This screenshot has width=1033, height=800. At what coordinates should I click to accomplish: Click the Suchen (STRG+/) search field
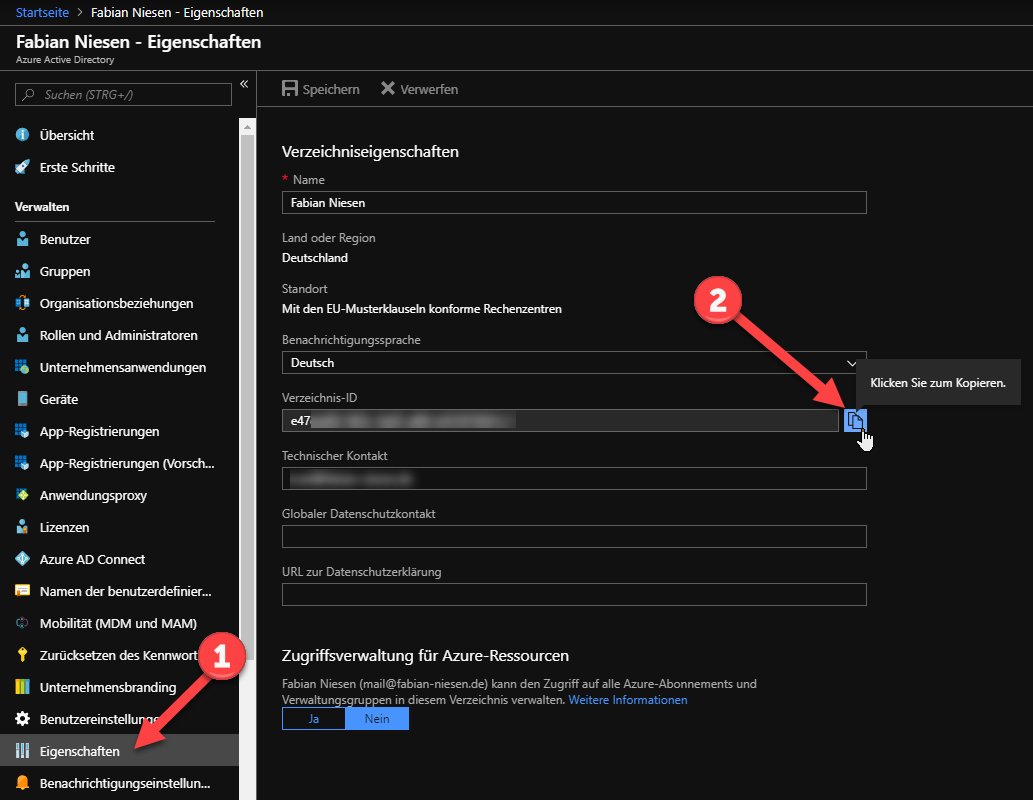click(123, 95)
